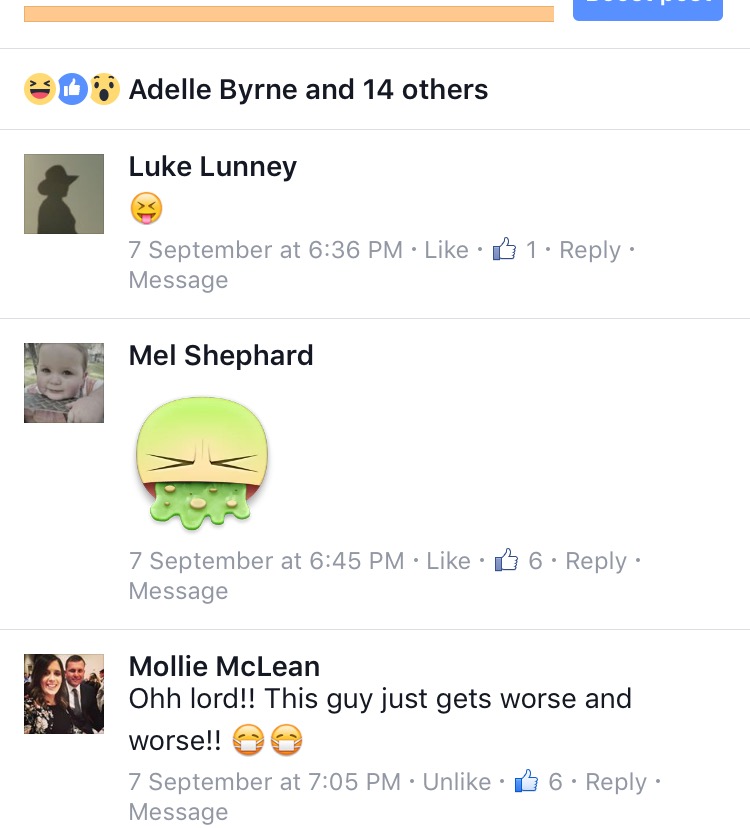Click thumbs-up count on Mollie McLean's comment

point(539,782)
